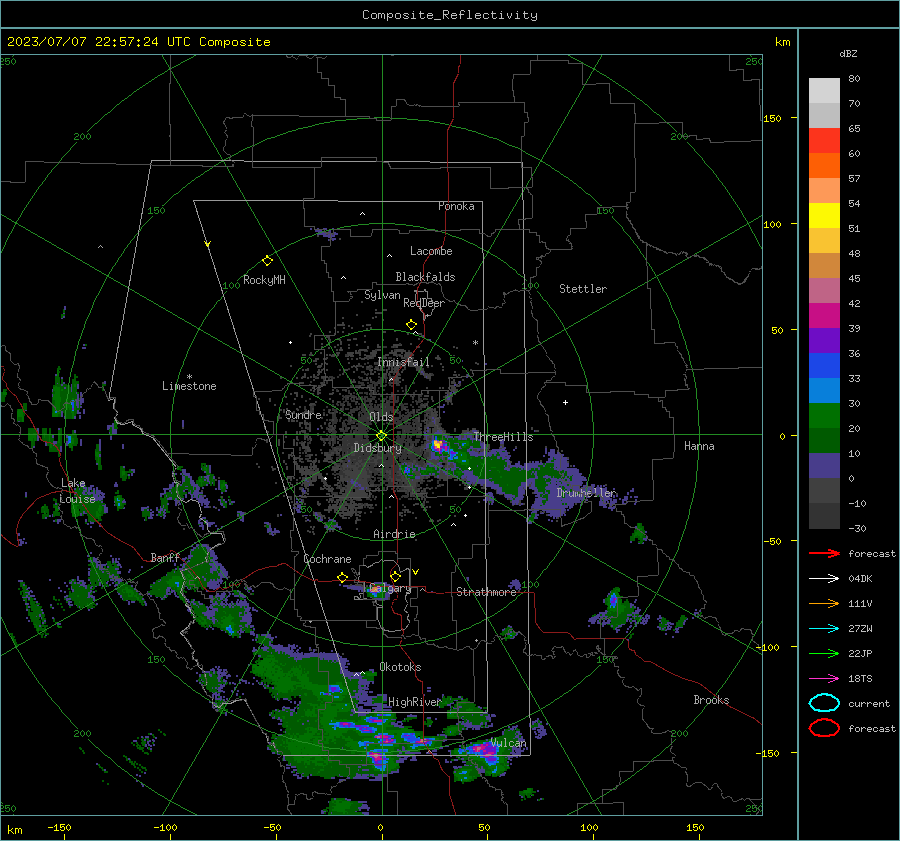This screenshot has width=900, height=841.
Task: Click the green 22JP arrow legend icon
Action: pos(824,653)
